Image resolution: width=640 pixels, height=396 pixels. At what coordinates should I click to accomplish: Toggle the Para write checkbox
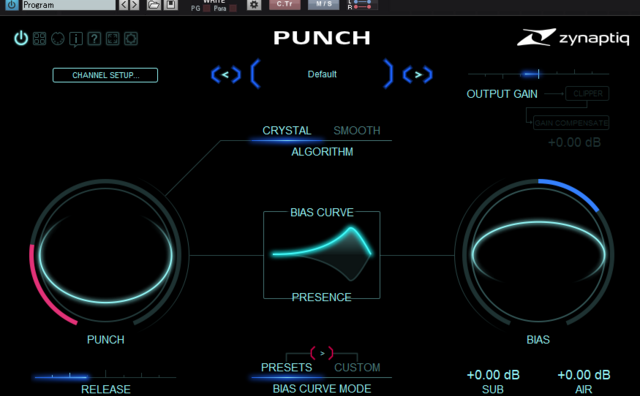pos(233,9)
